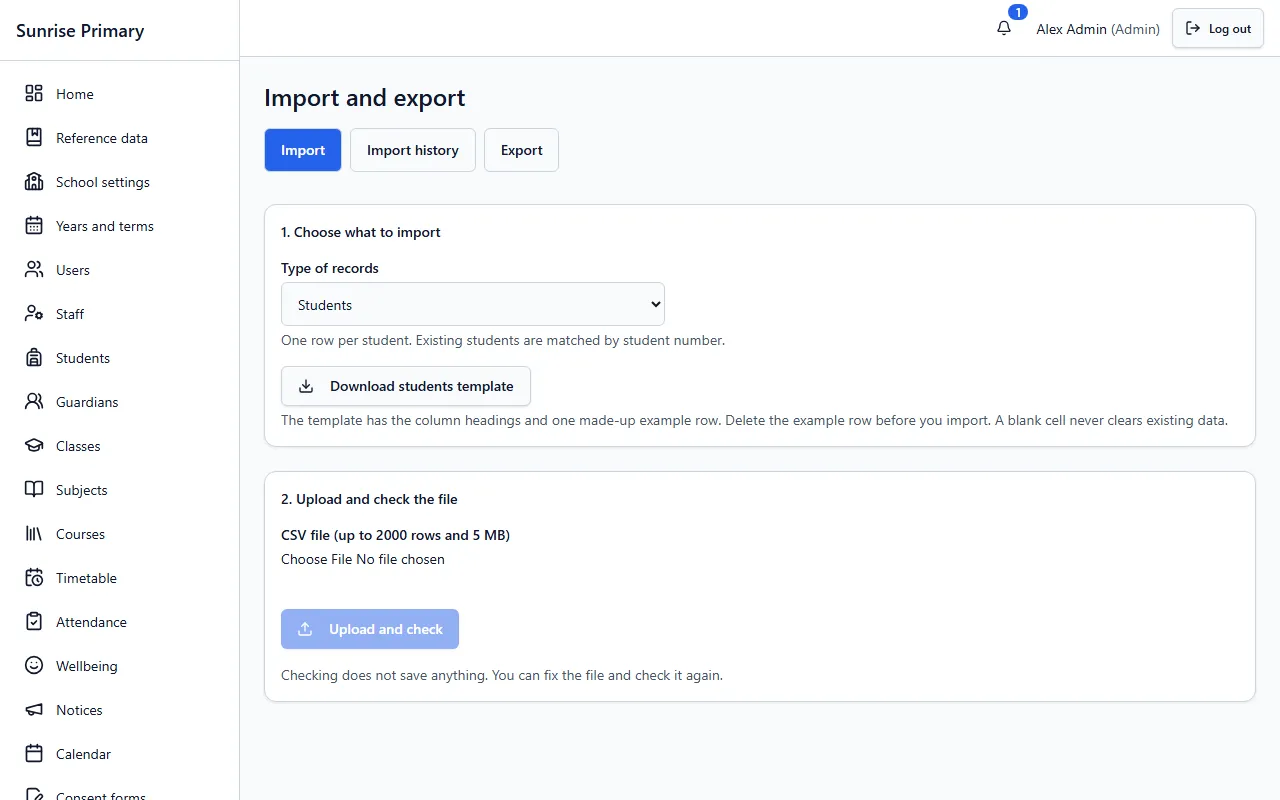This screenshot has width=1280, height=800.
Task: Log out of the admin account
Action: 1218,28
